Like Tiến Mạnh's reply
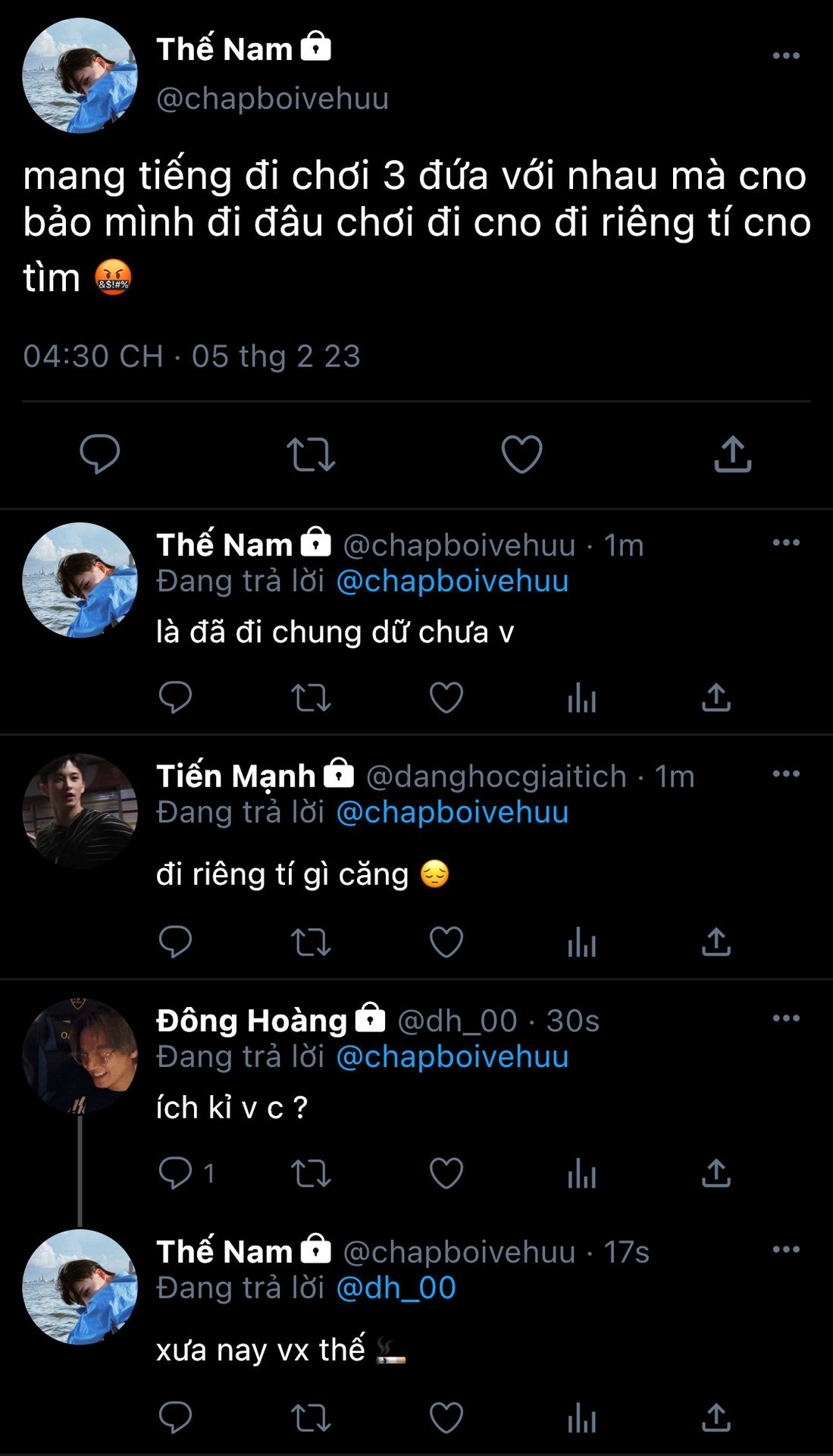833x1456 pixels. point(446,942)
